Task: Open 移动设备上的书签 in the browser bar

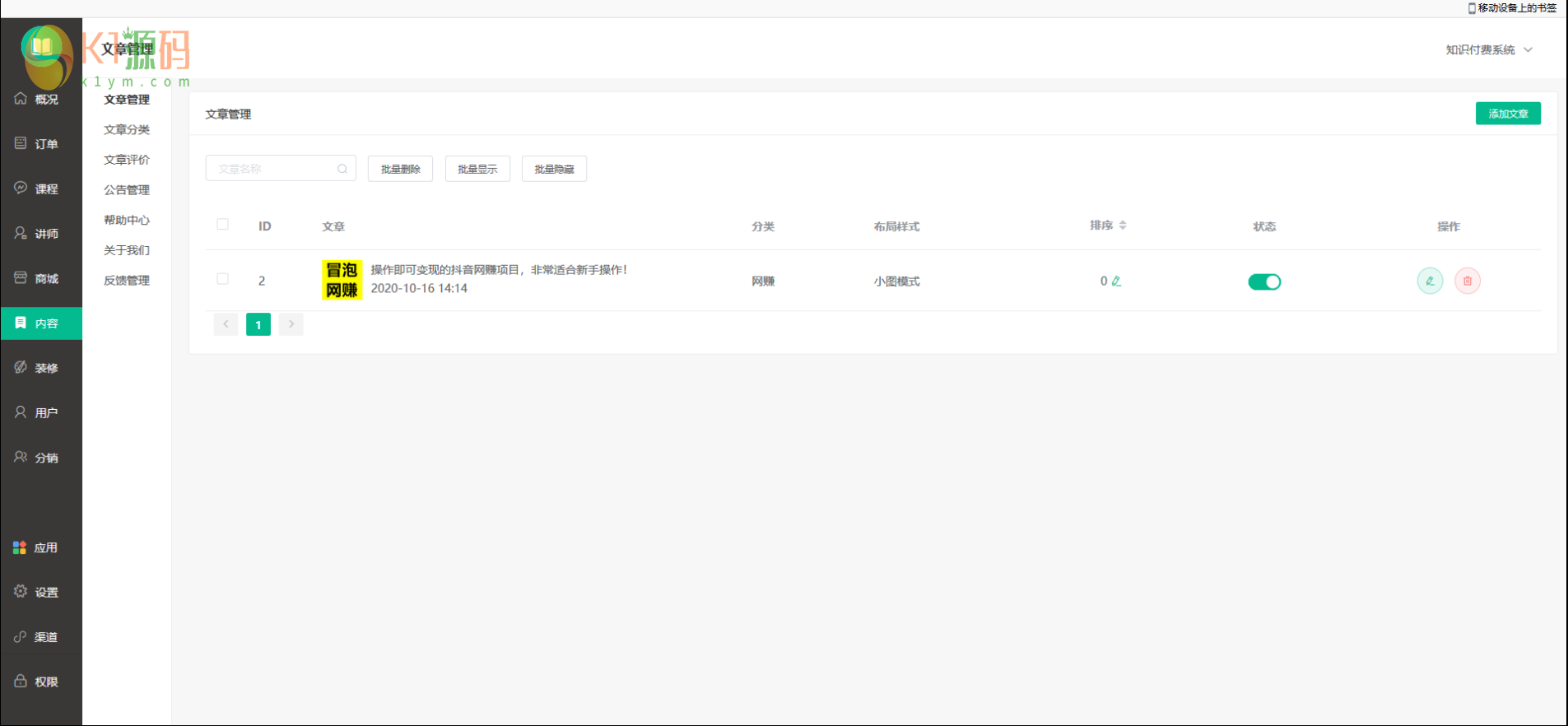Action: [1512, 8]
